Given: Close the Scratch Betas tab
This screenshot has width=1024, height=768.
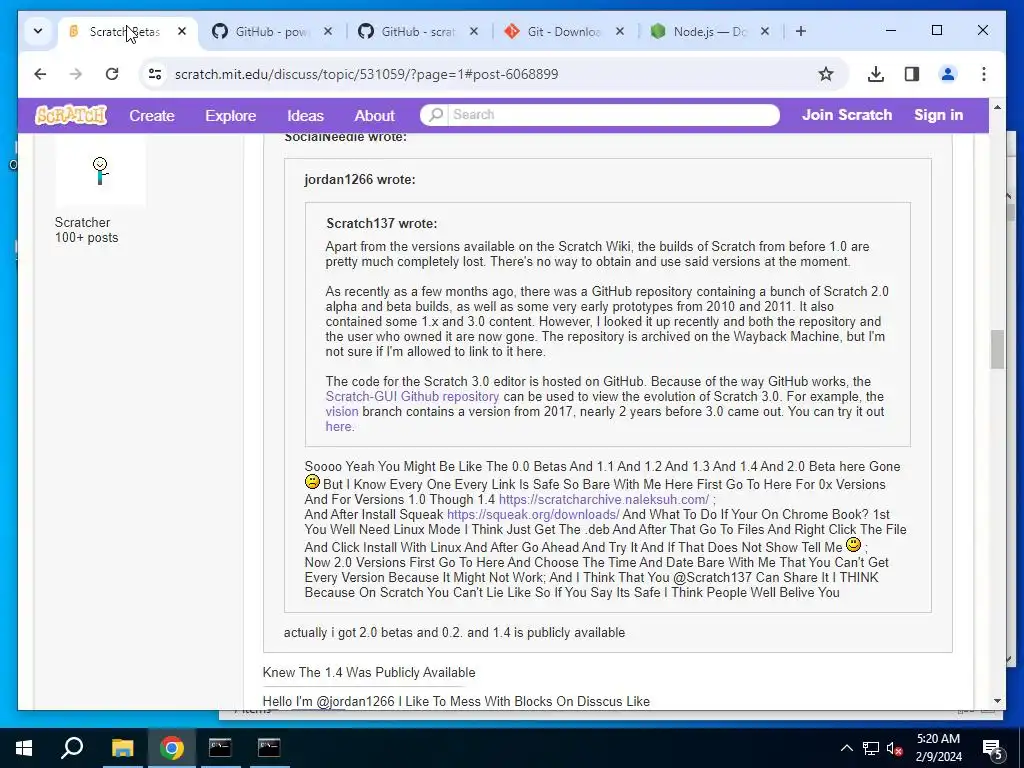Looking at the screenshot, I should (182, 31).
